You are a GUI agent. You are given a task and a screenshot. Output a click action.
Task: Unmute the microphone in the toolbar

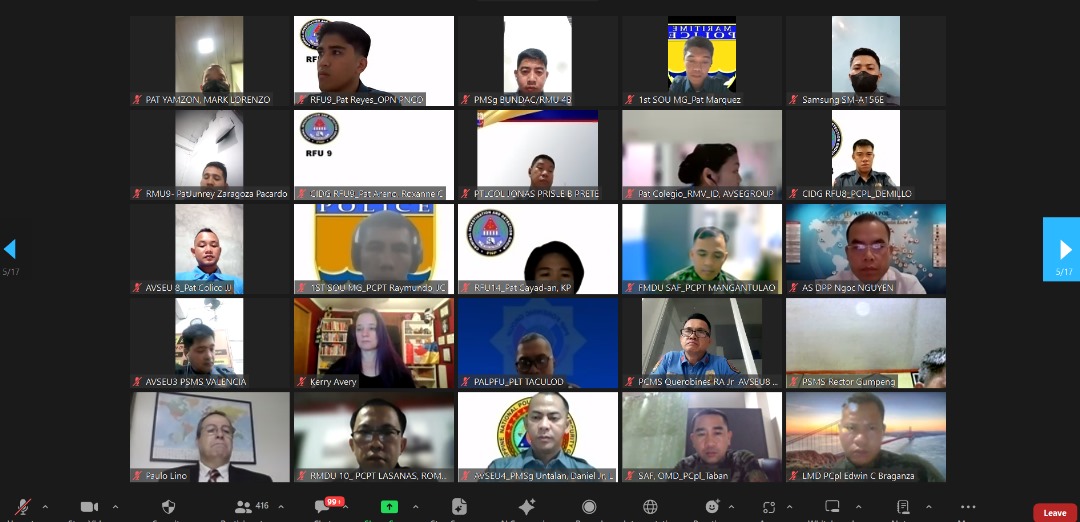click(23, 507)
